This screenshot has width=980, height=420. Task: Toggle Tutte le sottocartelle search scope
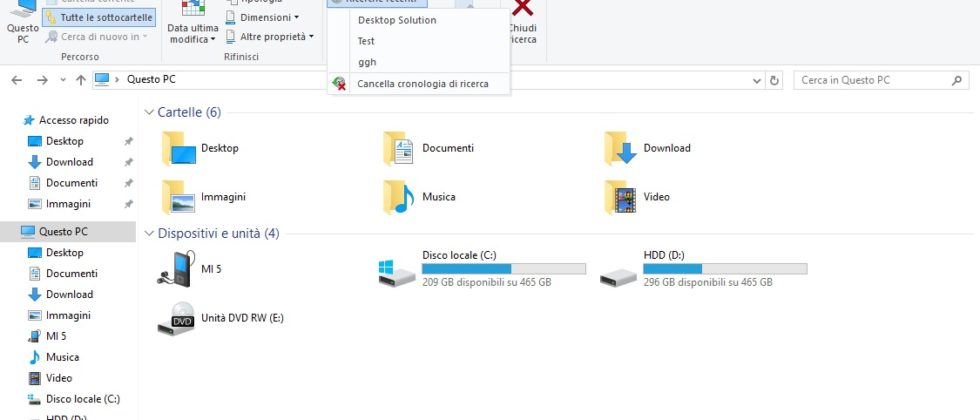(98, 18)
